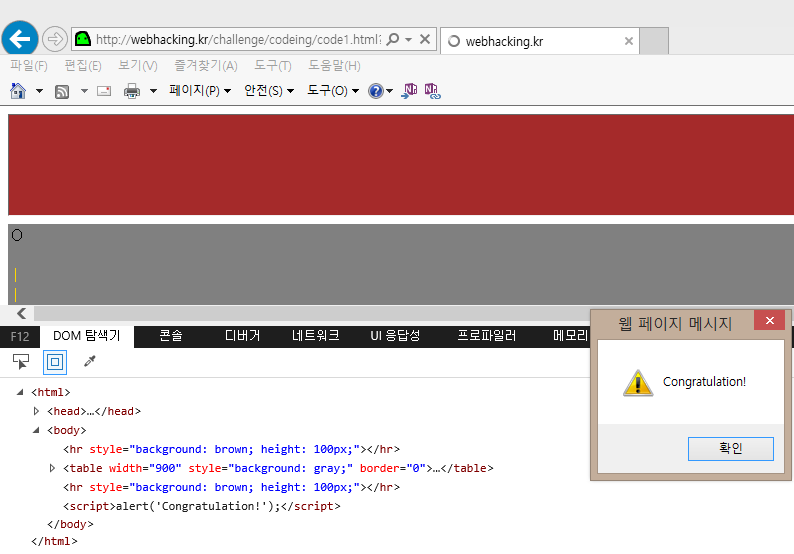
Task: Toggle the DOM element highlighting box icon
Action: 55,362
